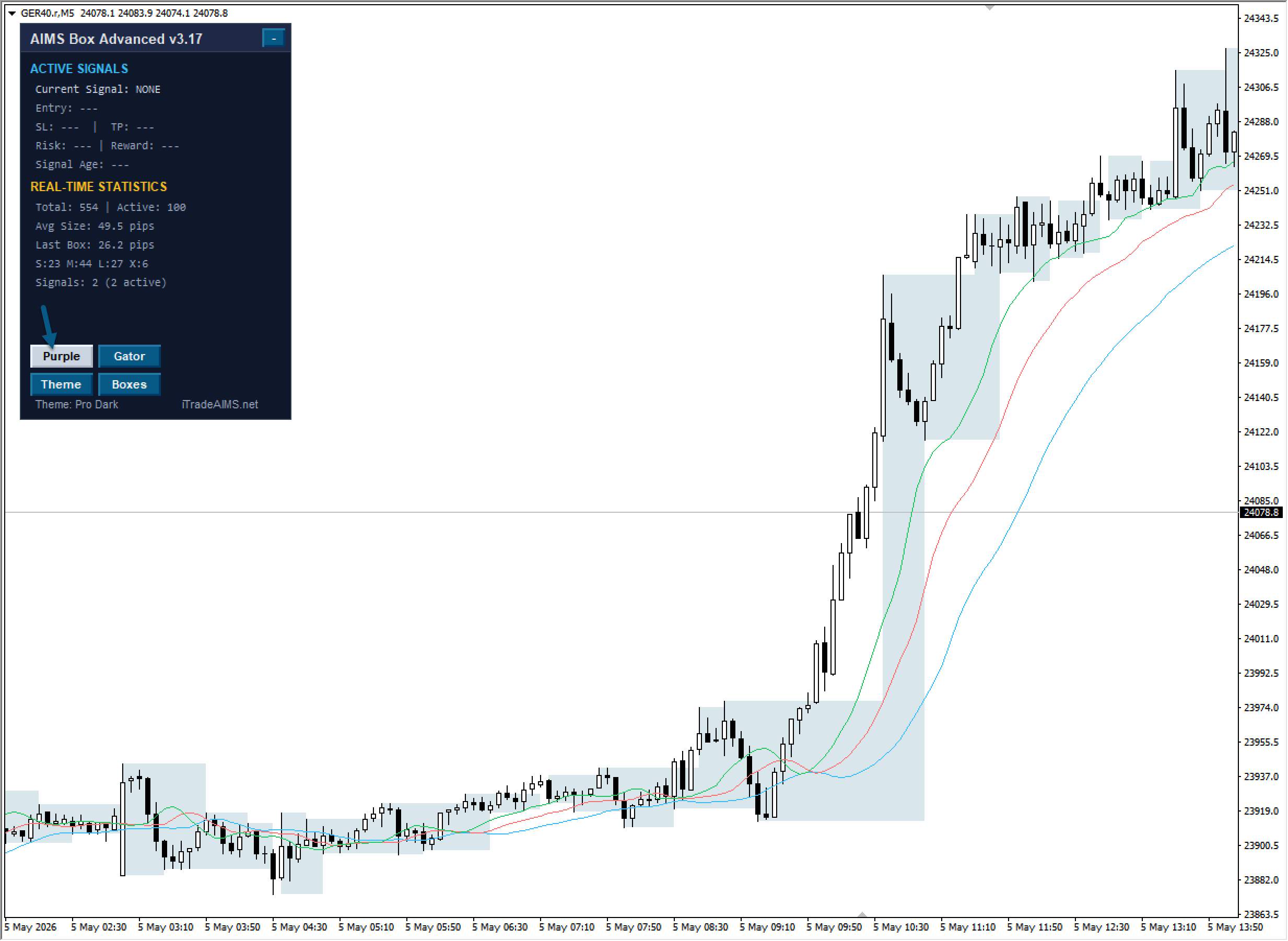Toggle Boxes display button
Viewport: 1288px width, 941px height.
130,384
